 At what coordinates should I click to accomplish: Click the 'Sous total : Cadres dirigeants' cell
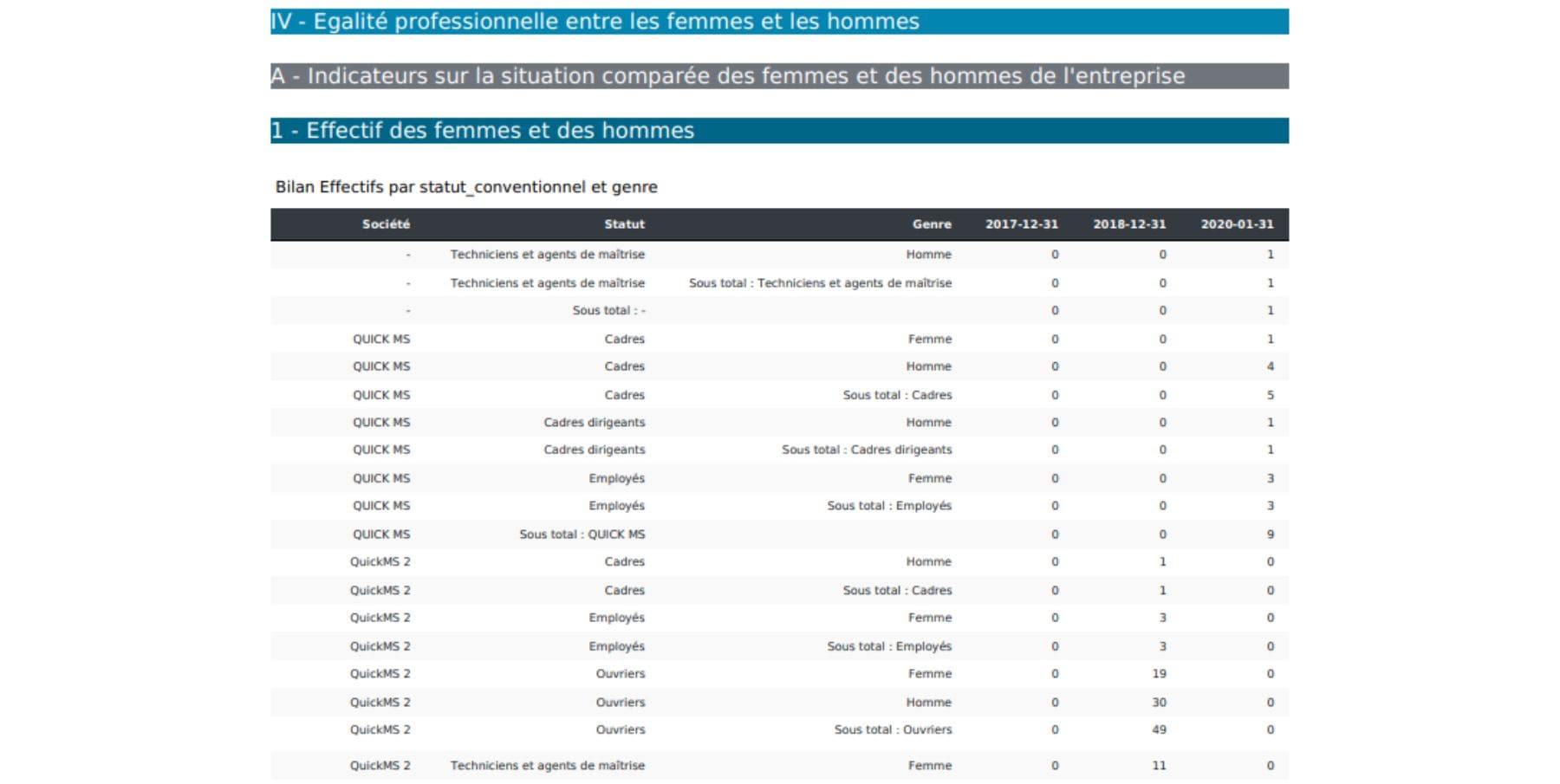[867, 450]
